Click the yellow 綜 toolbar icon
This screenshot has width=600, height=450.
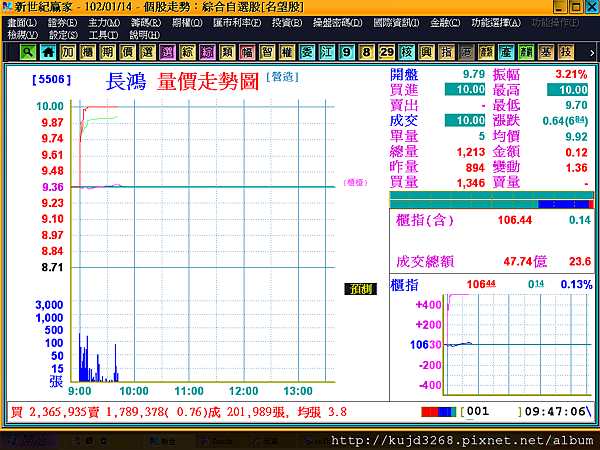point(187,52)
